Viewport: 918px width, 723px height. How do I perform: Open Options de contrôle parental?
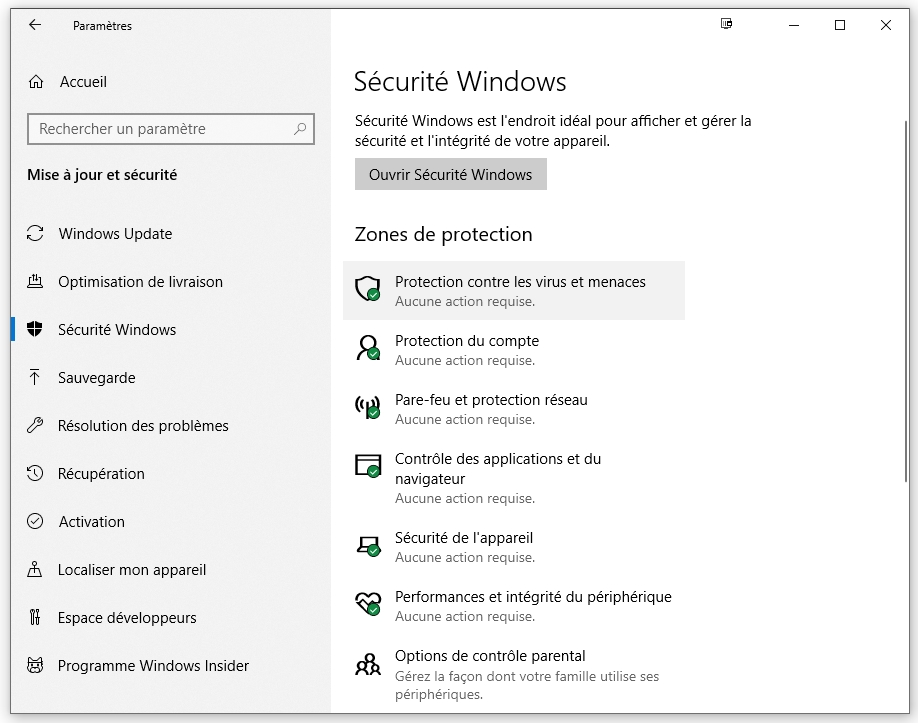[492, 656]
